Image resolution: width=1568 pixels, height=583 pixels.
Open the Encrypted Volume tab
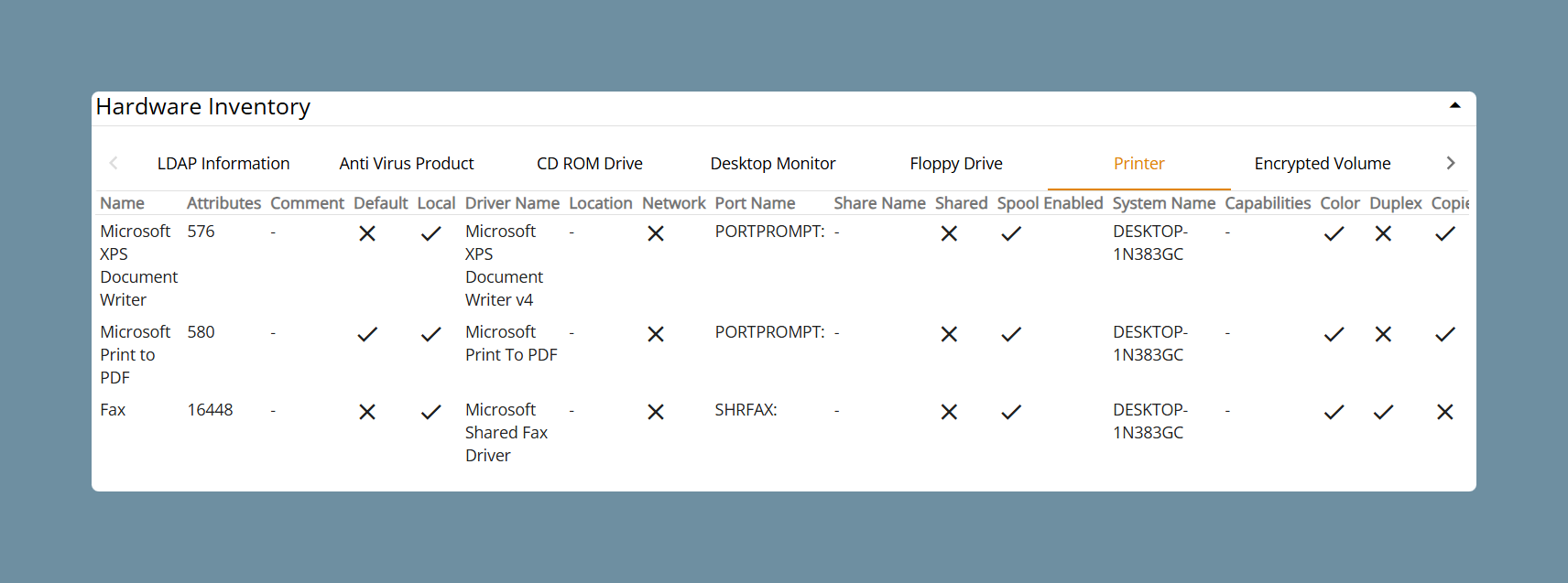click(x=1323, y=164)
